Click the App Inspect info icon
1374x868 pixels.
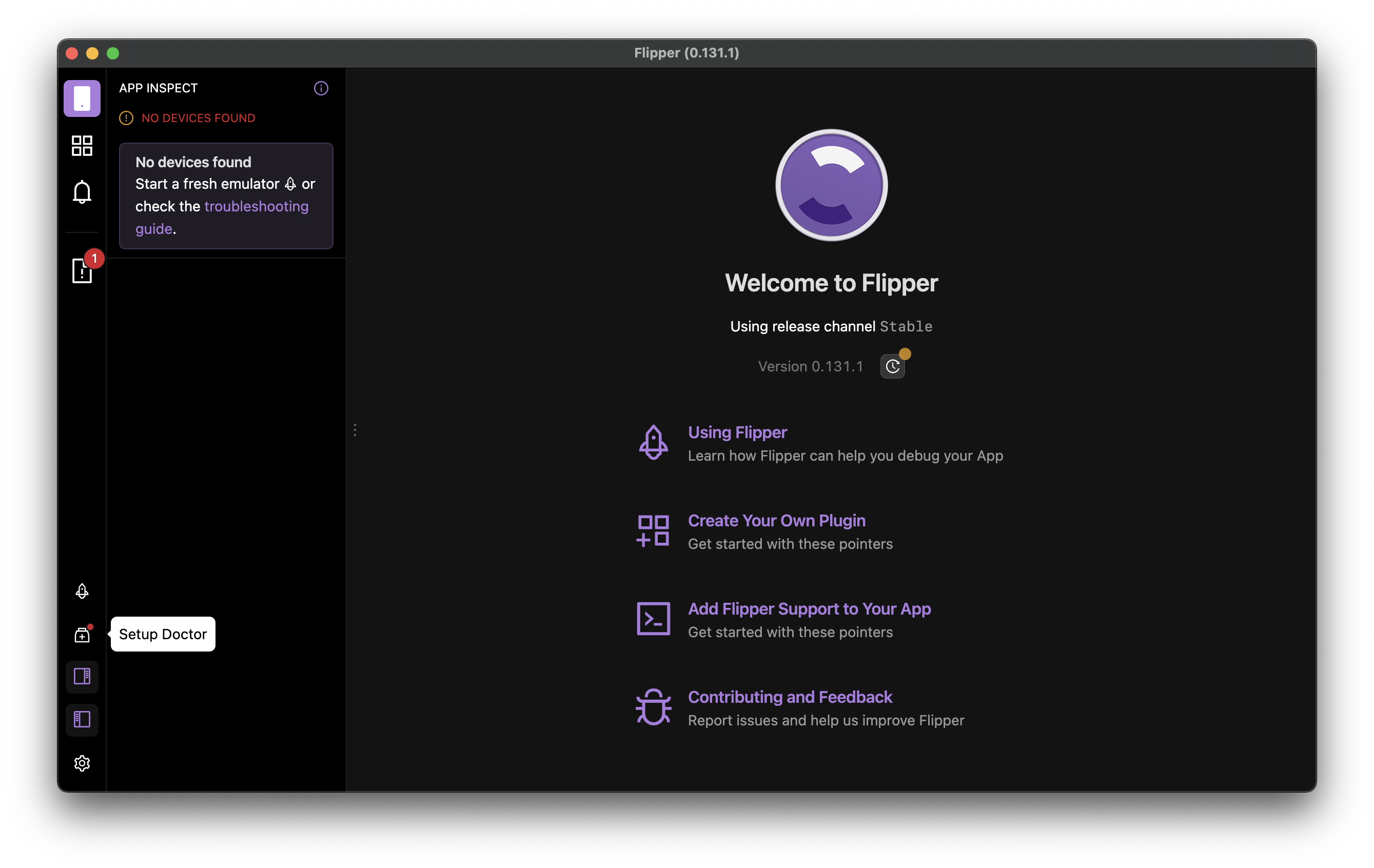[321, 88]
